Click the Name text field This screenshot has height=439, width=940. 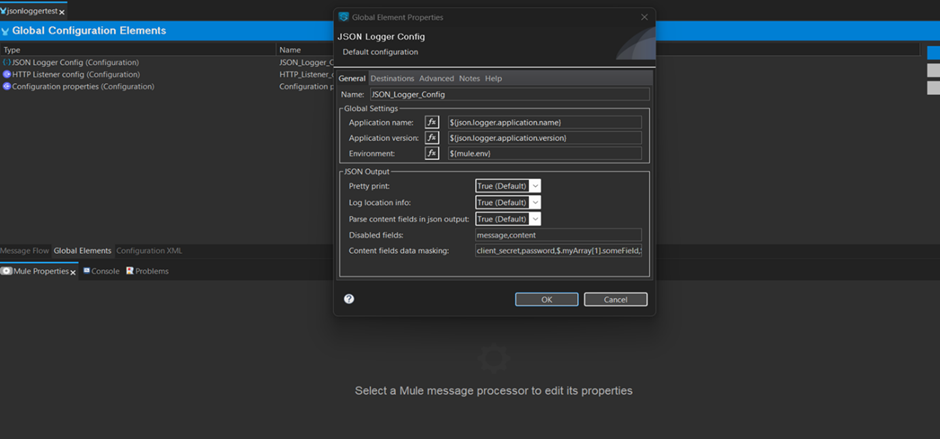(509, 94)
